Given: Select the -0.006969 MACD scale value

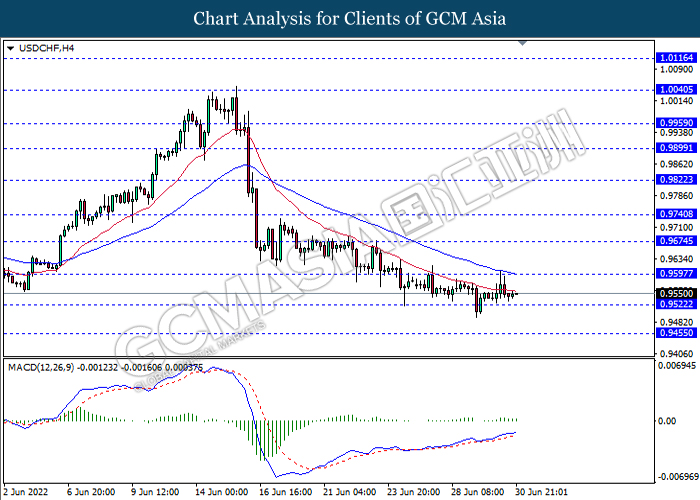Looking at the screenshot, I should 679,477.
